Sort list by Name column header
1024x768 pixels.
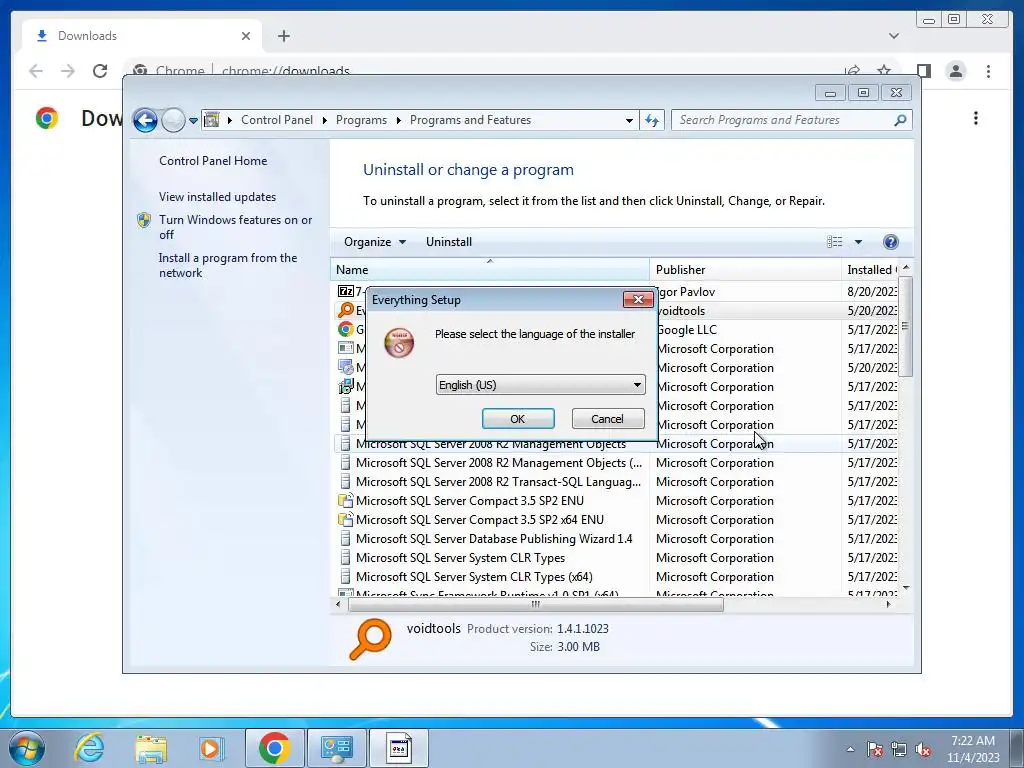tap(490, 270)
